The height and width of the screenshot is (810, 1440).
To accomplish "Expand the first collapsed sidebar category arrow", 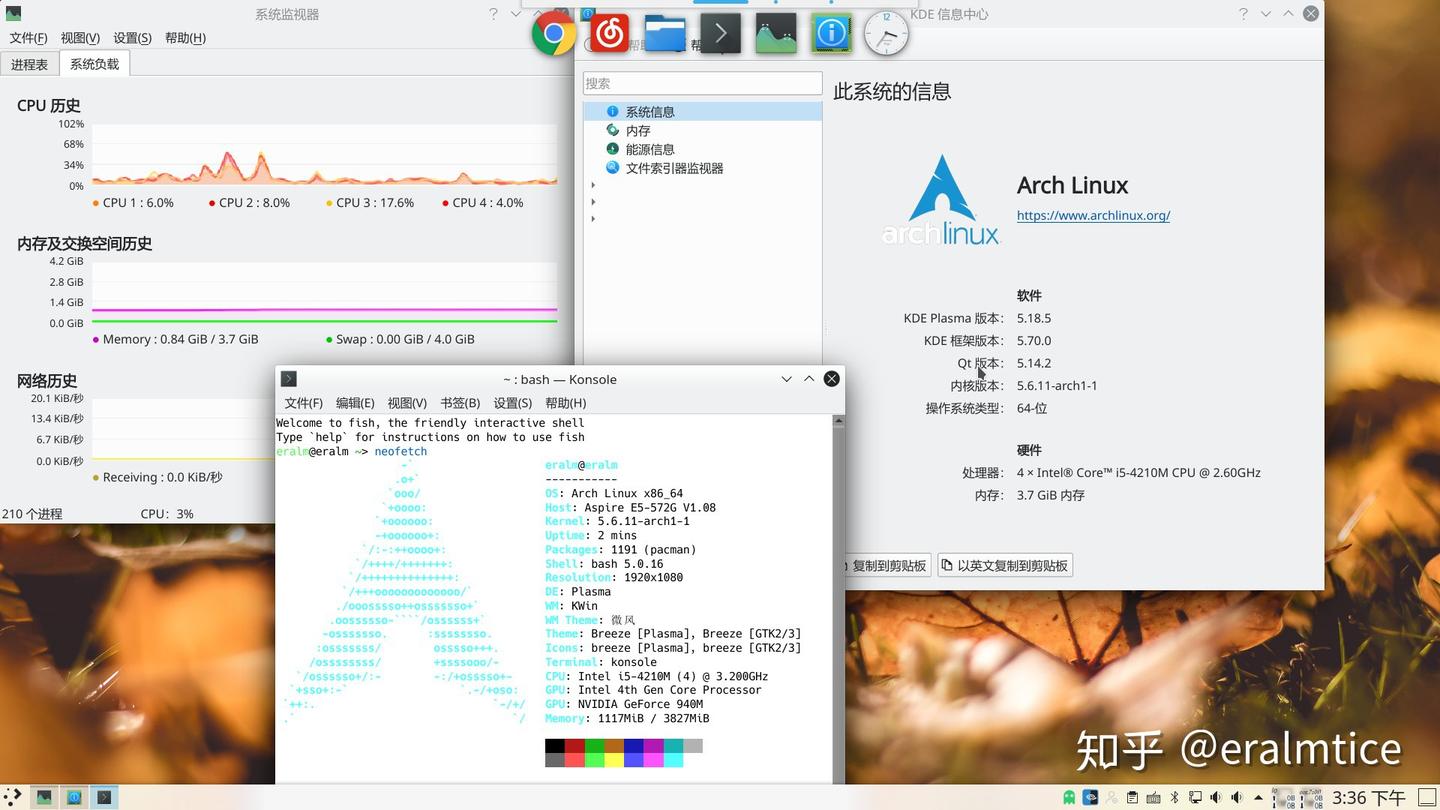I will 592,184.
